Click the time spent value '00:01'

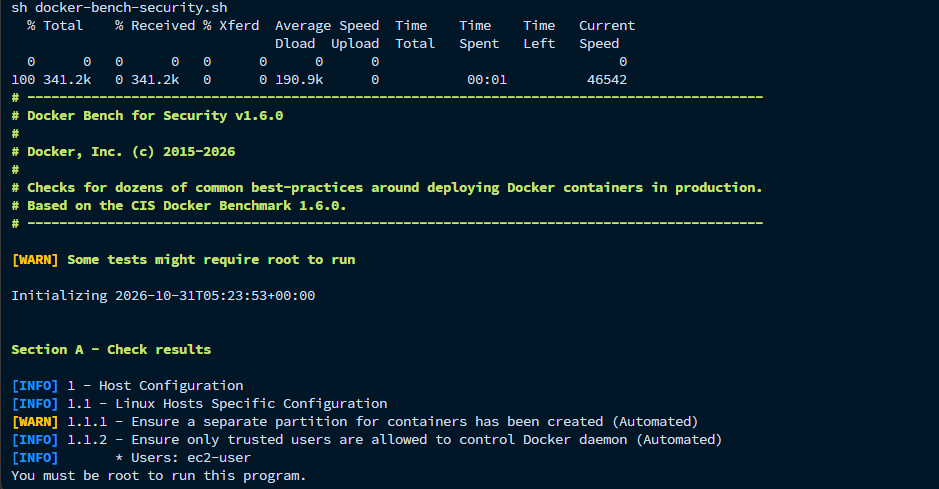pyautogui.click(x=487, y=80)
